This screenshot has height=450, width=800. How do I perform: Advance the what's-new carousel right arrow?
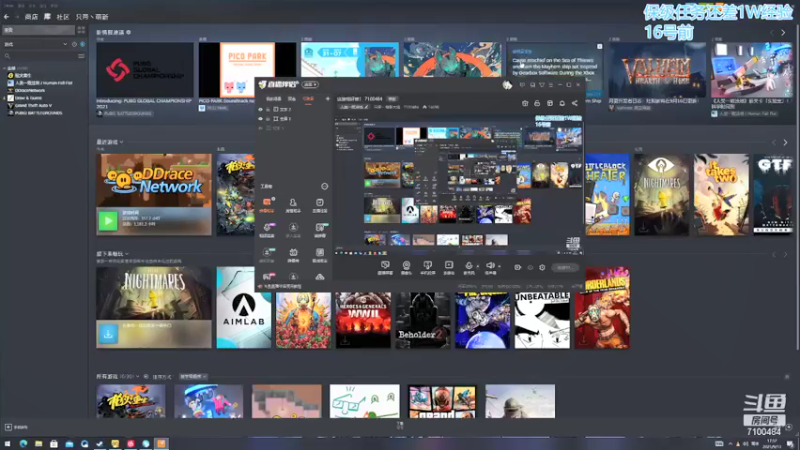point(783,32)
